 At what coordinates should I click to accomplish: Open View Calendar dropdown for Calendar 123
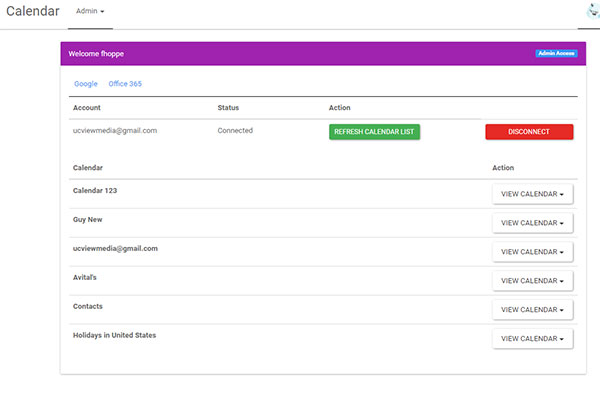[x=533, y=194]
